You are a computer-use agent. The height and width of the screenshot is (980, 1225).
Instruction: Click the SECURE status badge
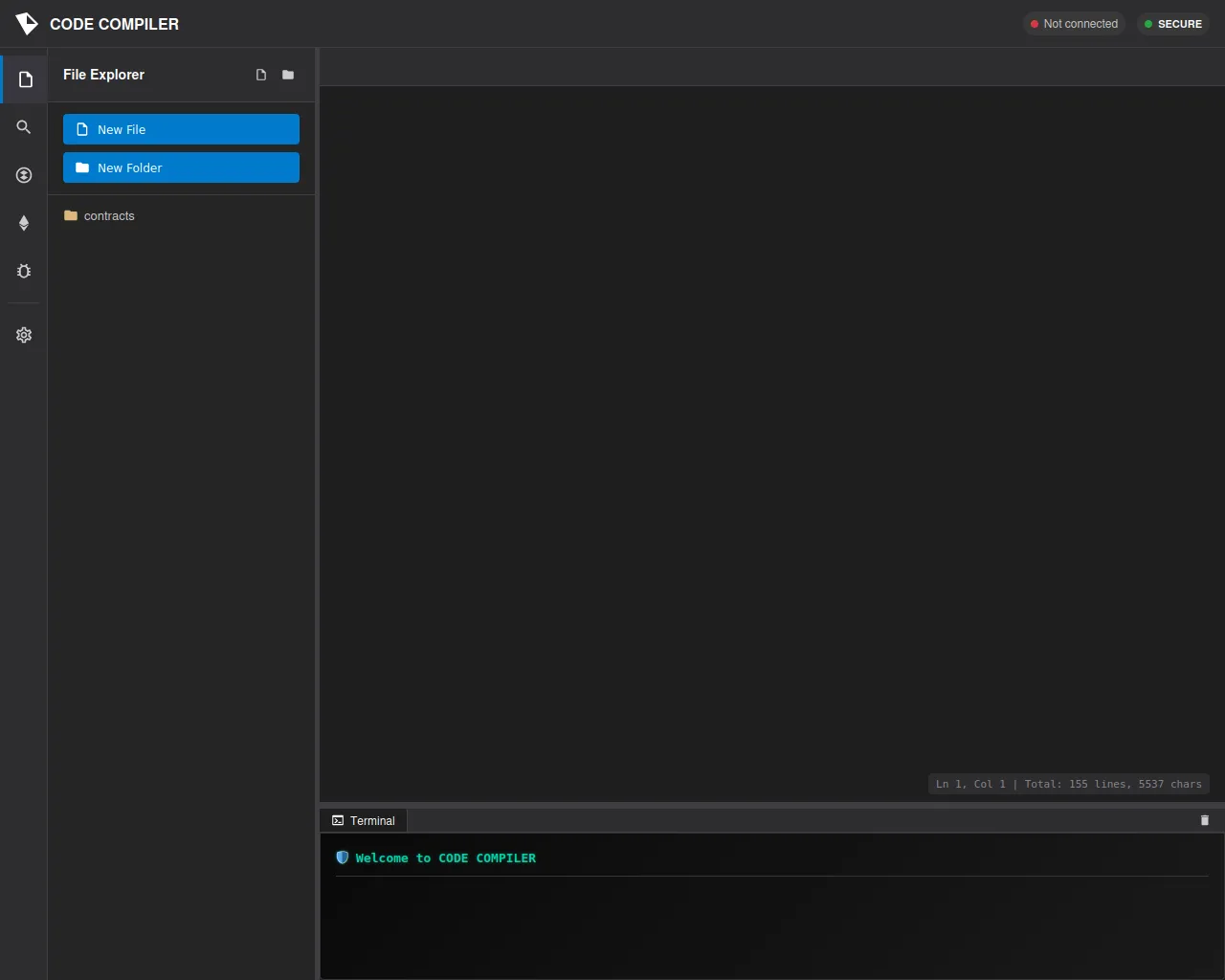(x=1173, y=24)
